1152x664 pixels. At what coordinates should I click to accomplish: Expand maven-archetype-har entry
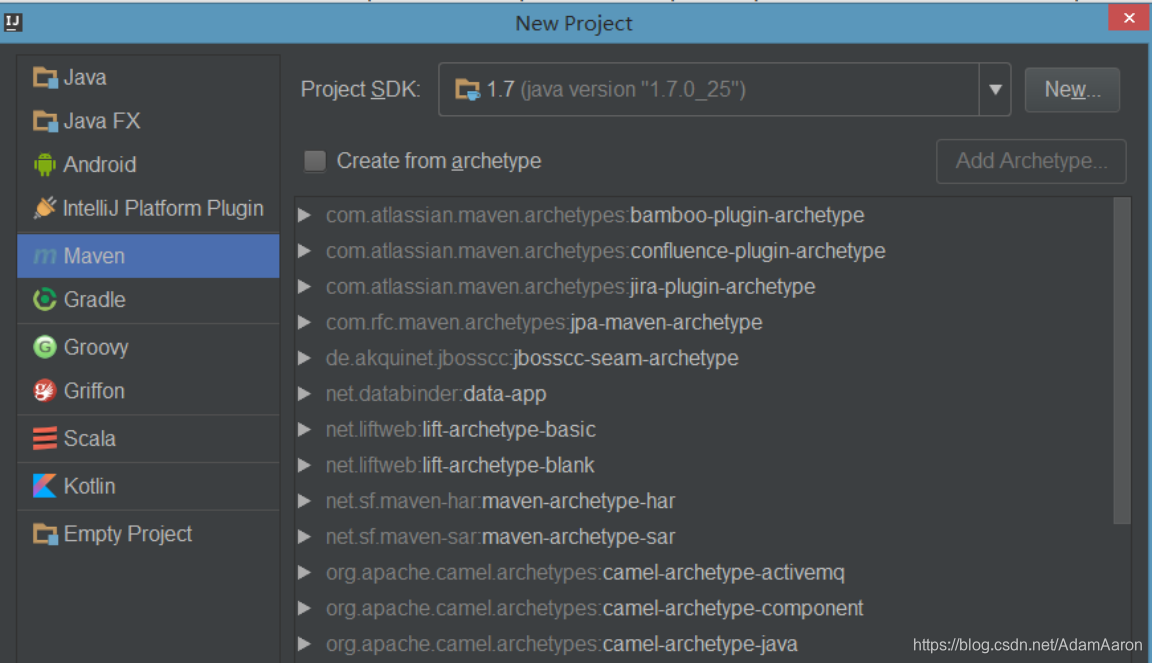point(304,501)
